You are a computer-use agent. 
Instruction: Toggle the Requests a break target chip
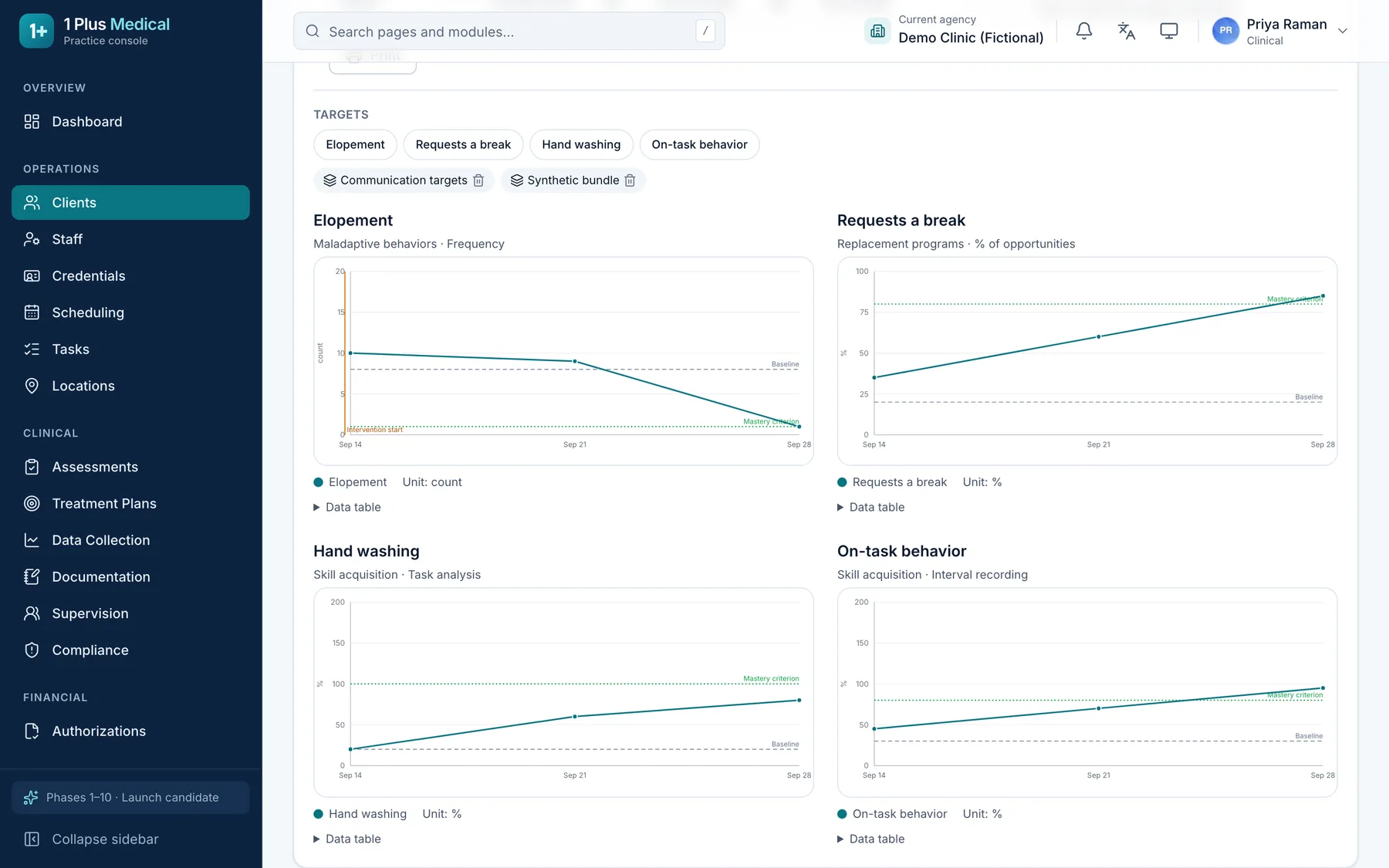[463, 145]
